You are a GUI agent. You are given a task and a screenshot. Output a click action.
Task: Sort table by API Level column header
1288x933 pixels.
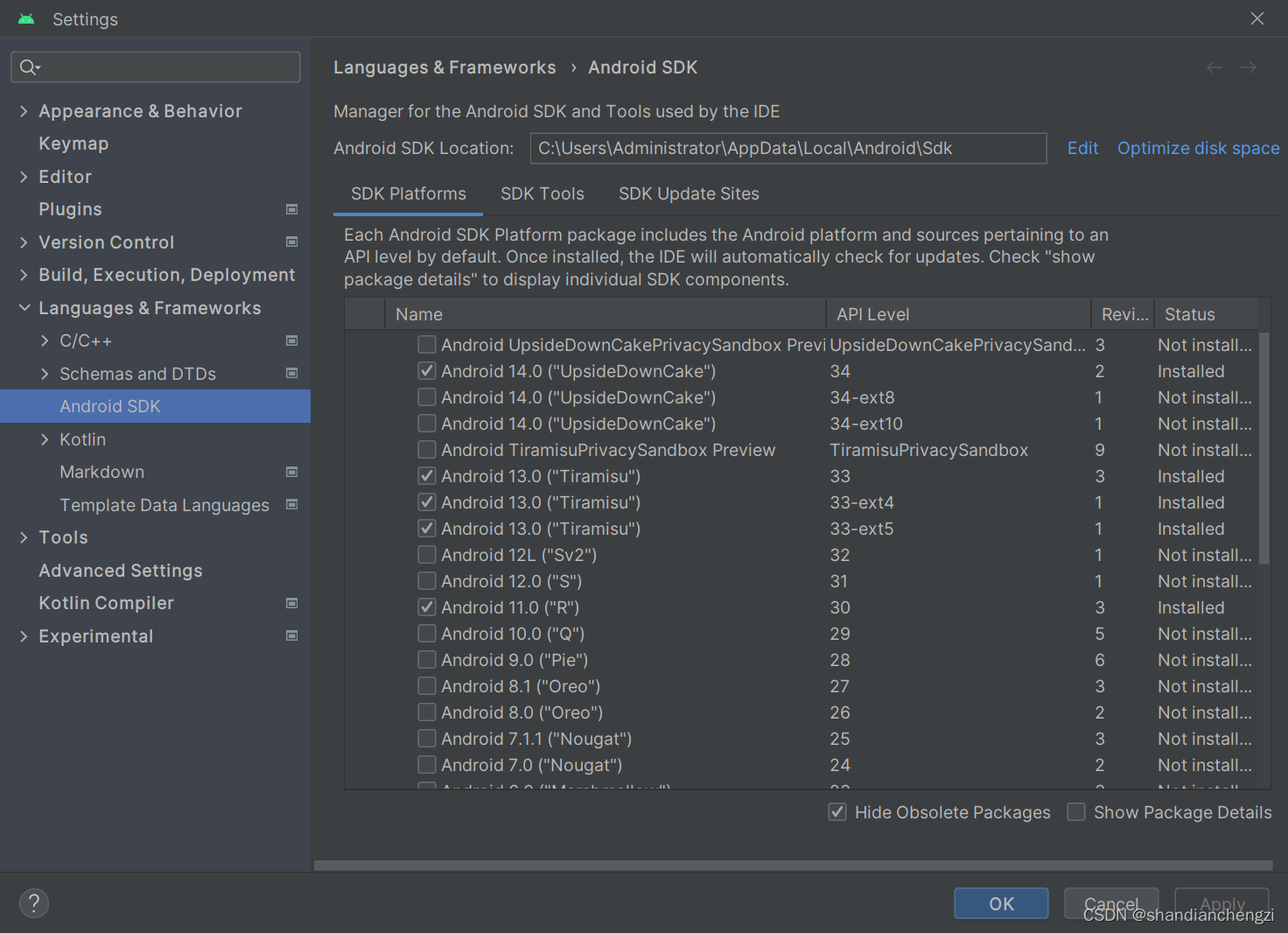[x=959, y=314]
